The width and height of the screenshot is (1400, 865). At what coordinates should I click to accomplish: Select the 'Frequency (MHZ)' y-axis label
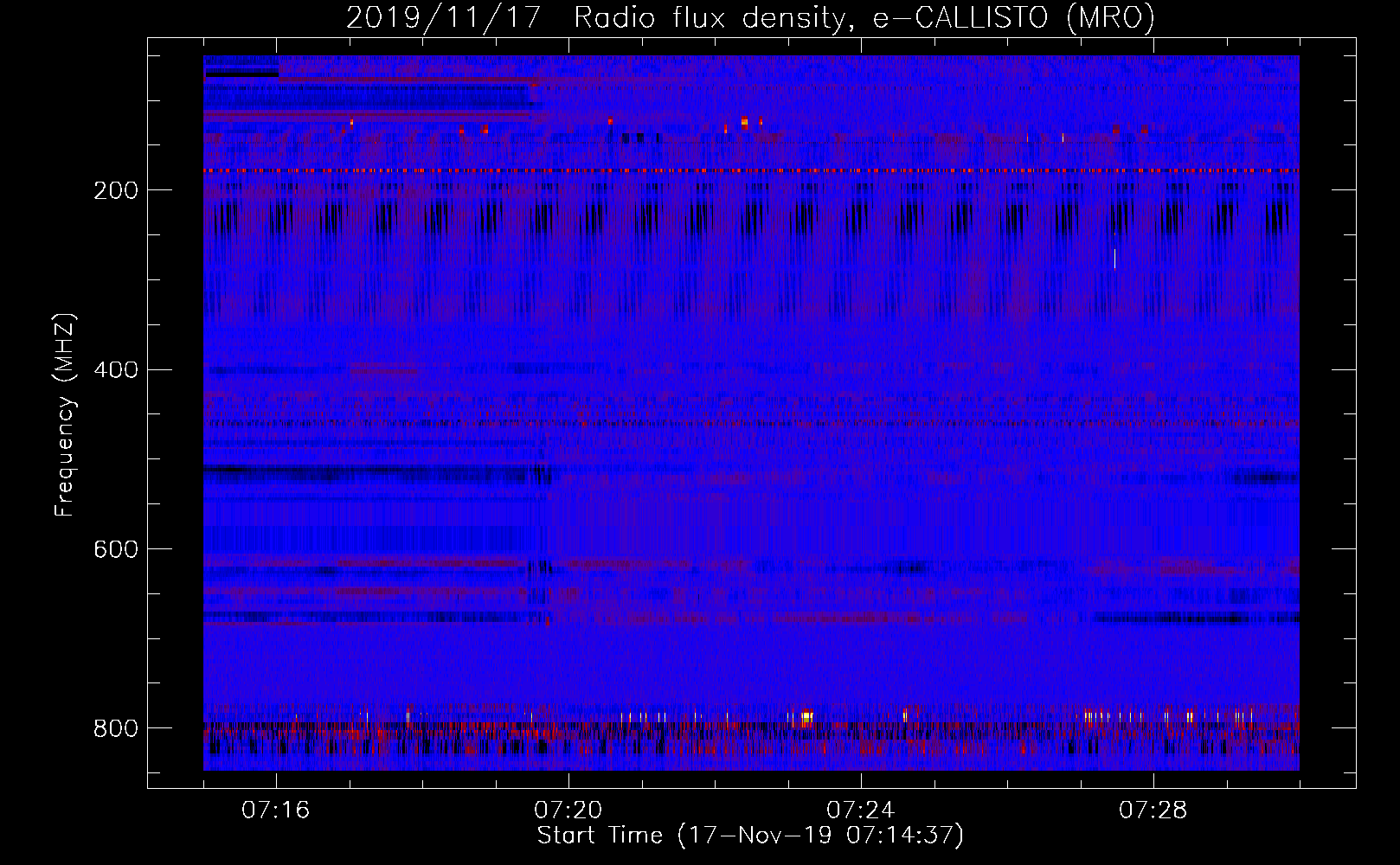coord(65,415)
